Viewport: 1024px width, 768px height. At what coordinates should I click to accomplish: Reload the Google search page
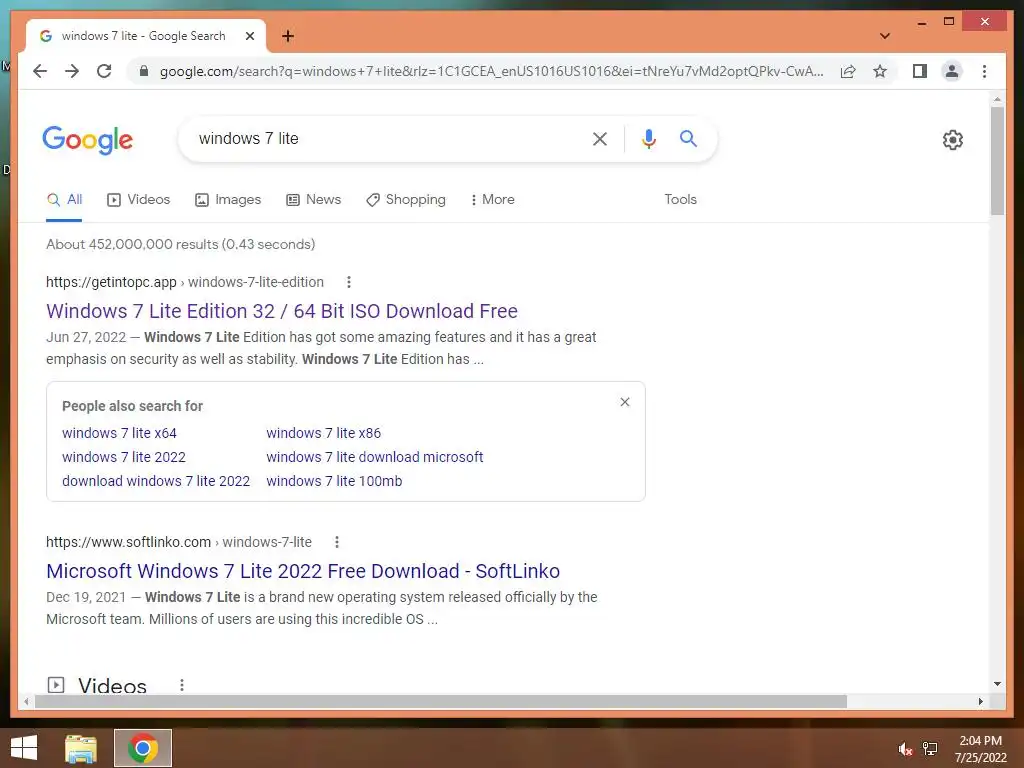[x=104, y=71]
